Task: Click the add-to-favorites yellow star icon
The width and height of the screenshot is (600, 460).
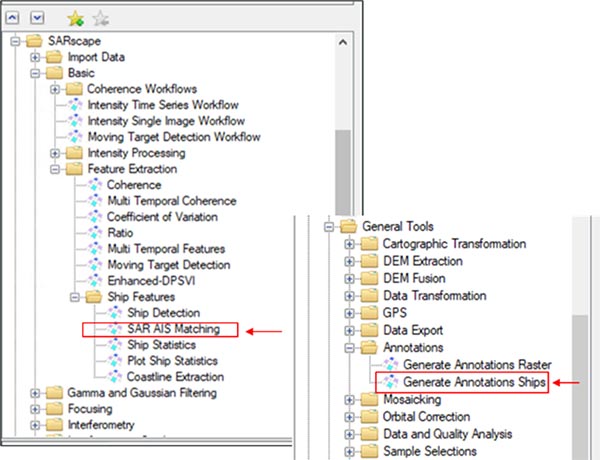Action: point(75,18)
